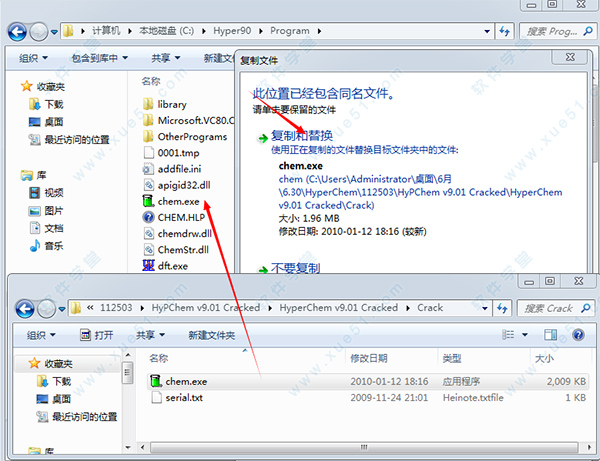Open 组织 menu in Crack window

41,335
